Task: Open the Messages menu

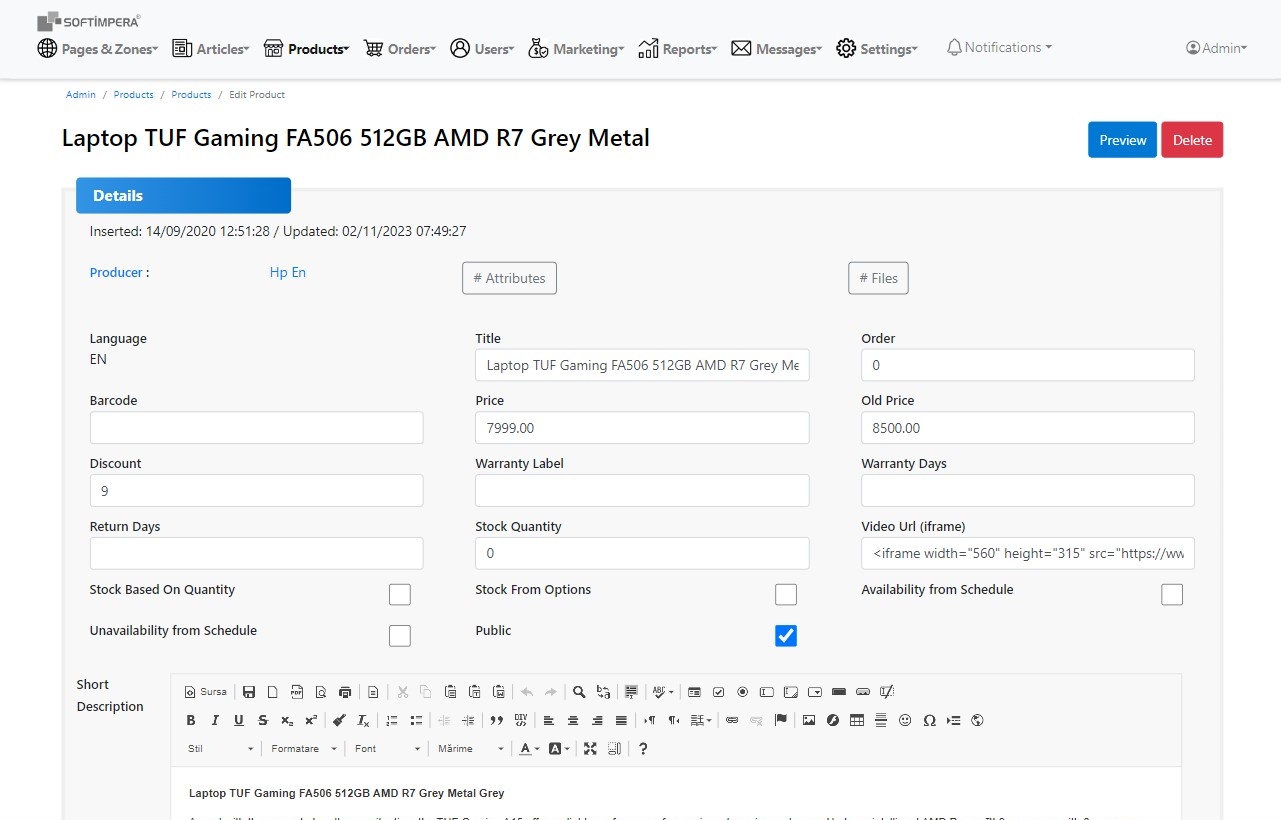Action: click(776, 48)
